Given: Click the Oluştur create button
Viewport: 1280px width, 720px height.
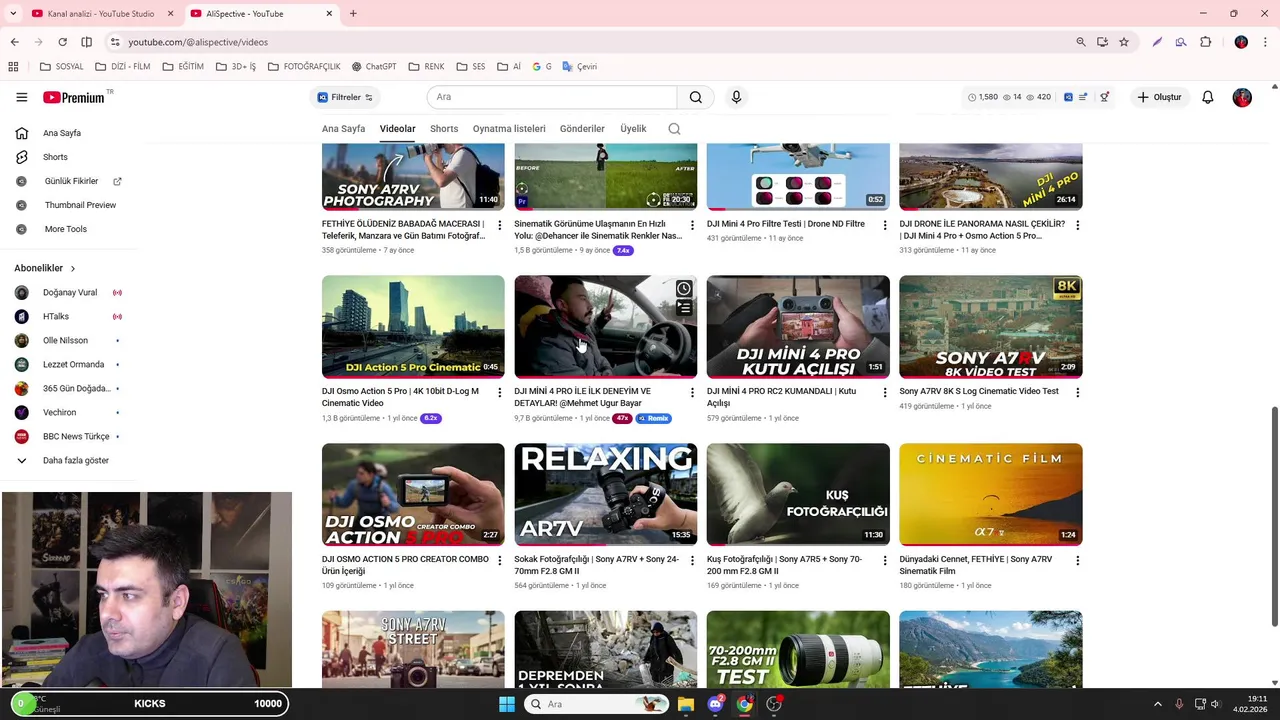Looking at the screenshot, I should [1160, 97].
